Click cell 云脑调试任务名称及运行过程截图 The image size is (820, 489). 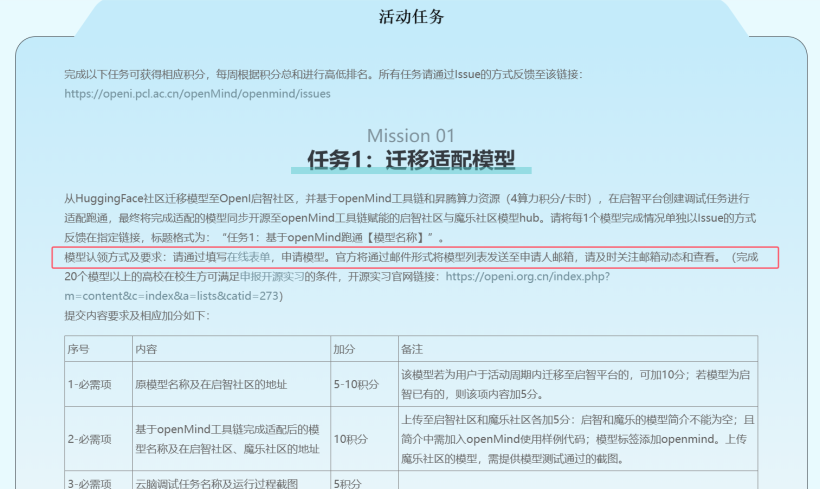pos(231,482)
